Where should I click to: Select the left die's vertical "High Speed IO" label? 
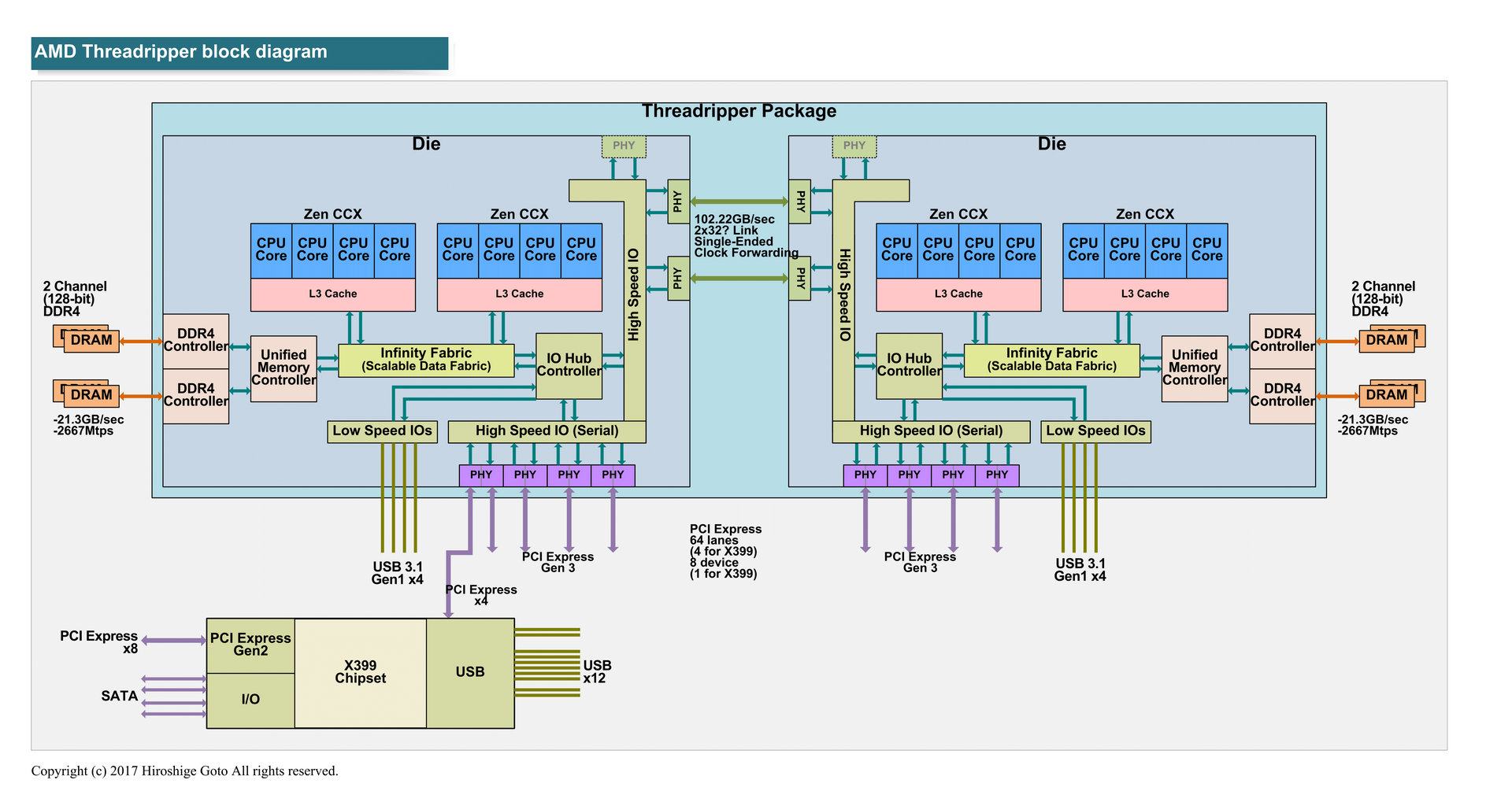point(634,295)
